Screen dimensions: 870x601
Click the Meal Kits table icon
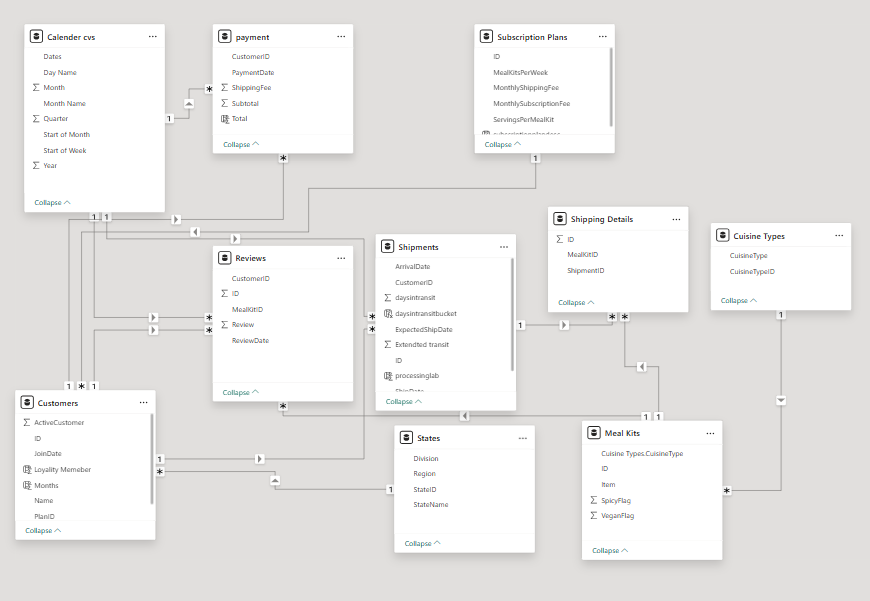(x=594, y=433)
